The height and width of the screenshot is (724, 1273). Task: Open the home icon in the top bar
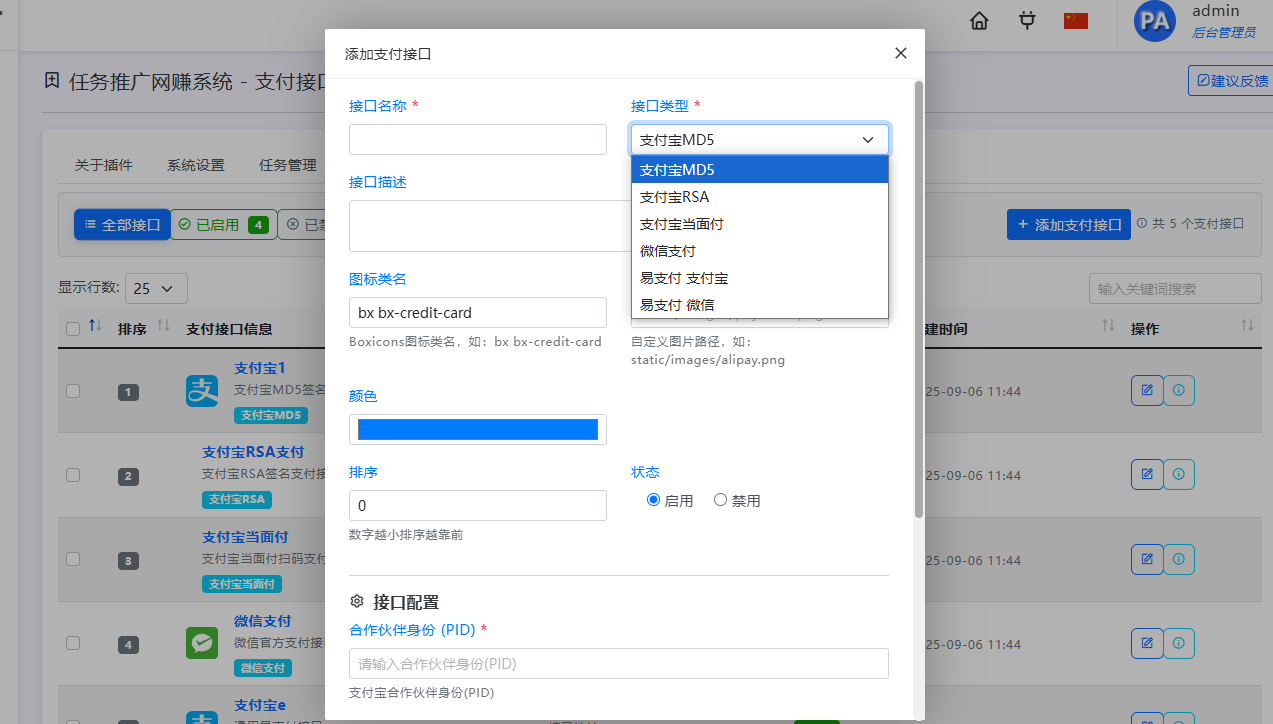click(978, 20)
